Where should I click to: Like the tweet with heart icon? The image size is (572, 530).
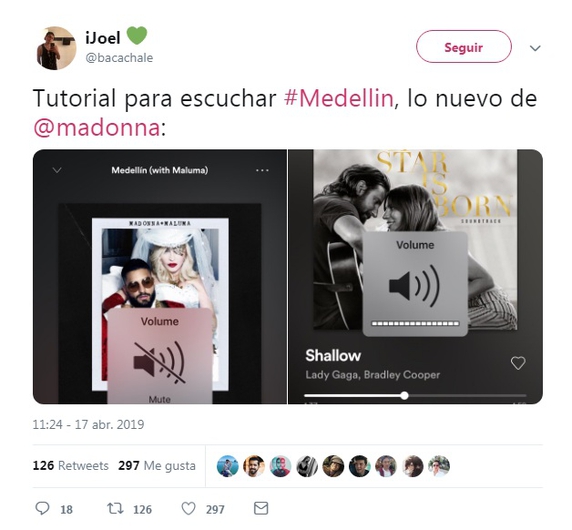point(189,508)
